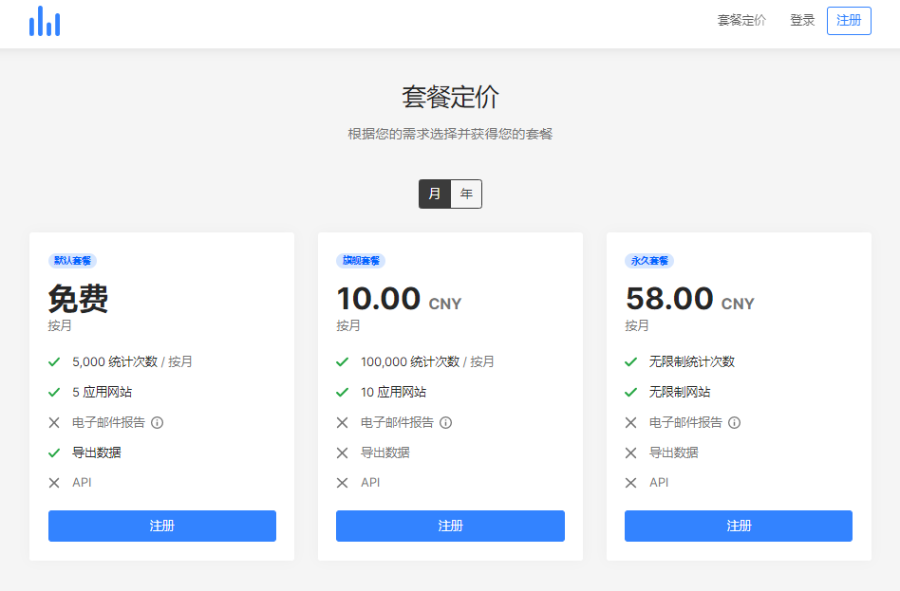Click the outlined 注册 button in header
900x591 pixels.
coord(849,21)
